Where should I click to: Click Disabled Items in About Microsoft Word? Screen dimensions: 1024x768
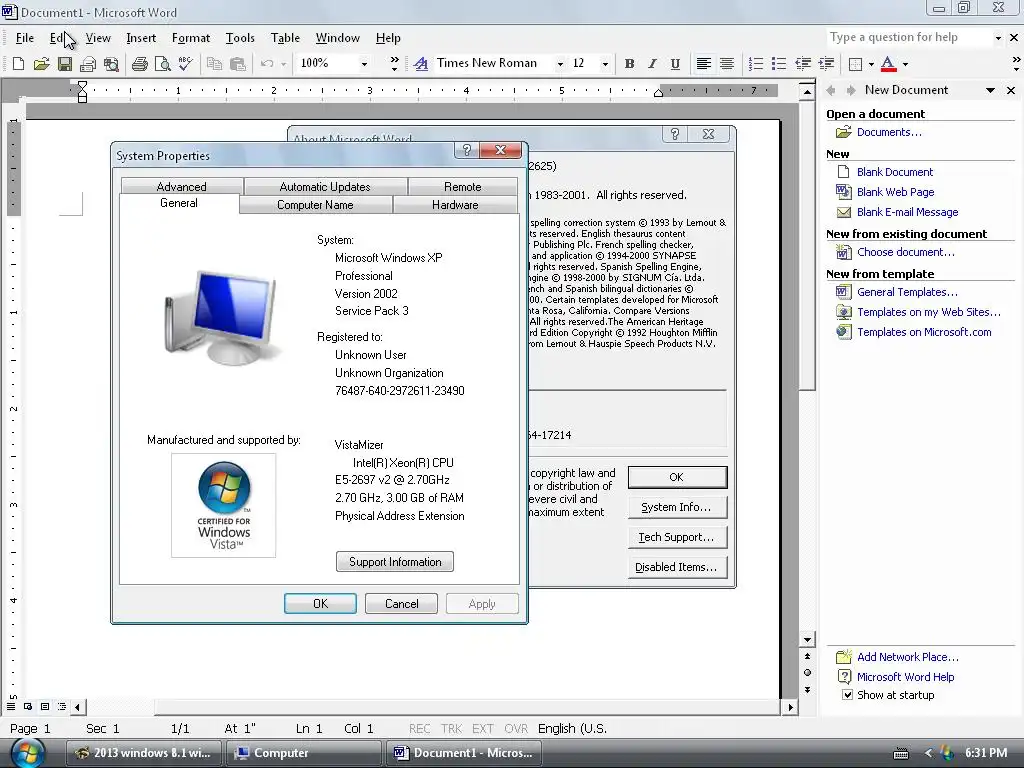[x=677, y=568]
